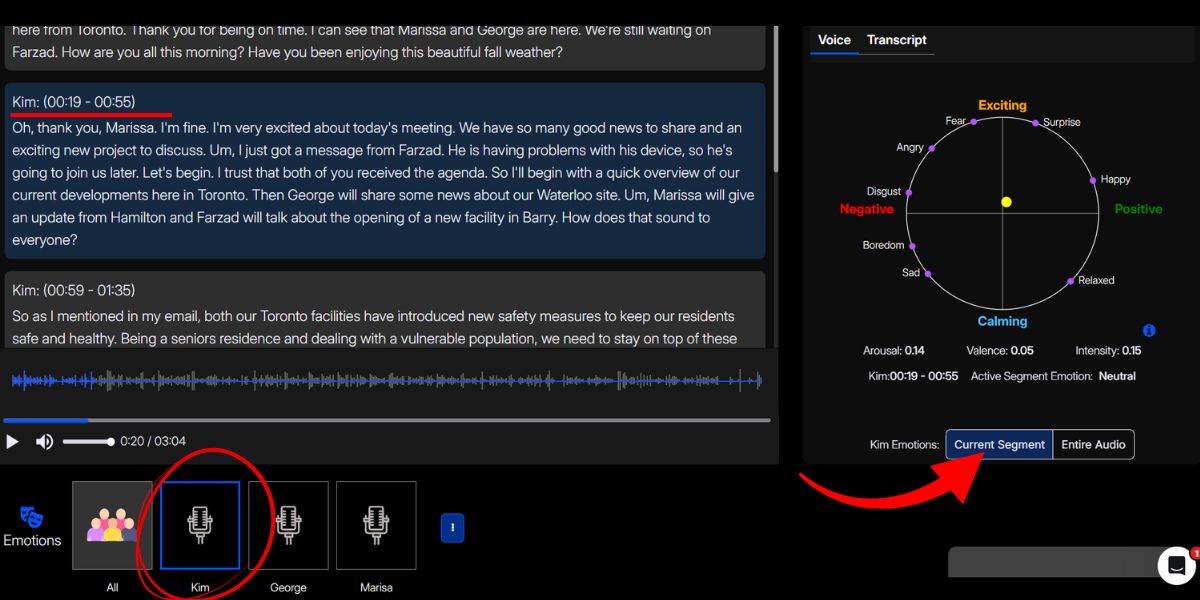Show emotions for Current Segment
The height and width of the screenshot is (600, 1200).
point(999,444)
